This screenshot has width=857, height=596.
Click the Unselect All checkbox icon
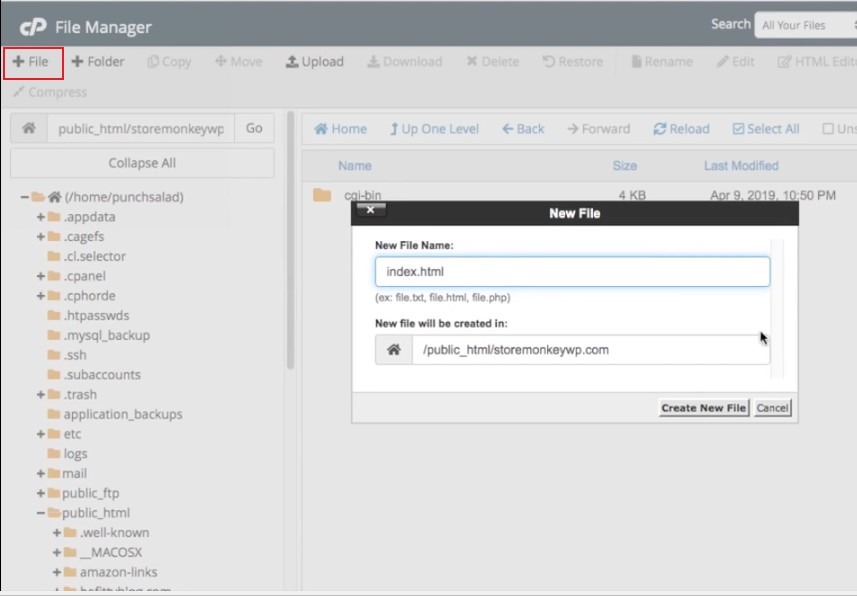tap(828, 129)
